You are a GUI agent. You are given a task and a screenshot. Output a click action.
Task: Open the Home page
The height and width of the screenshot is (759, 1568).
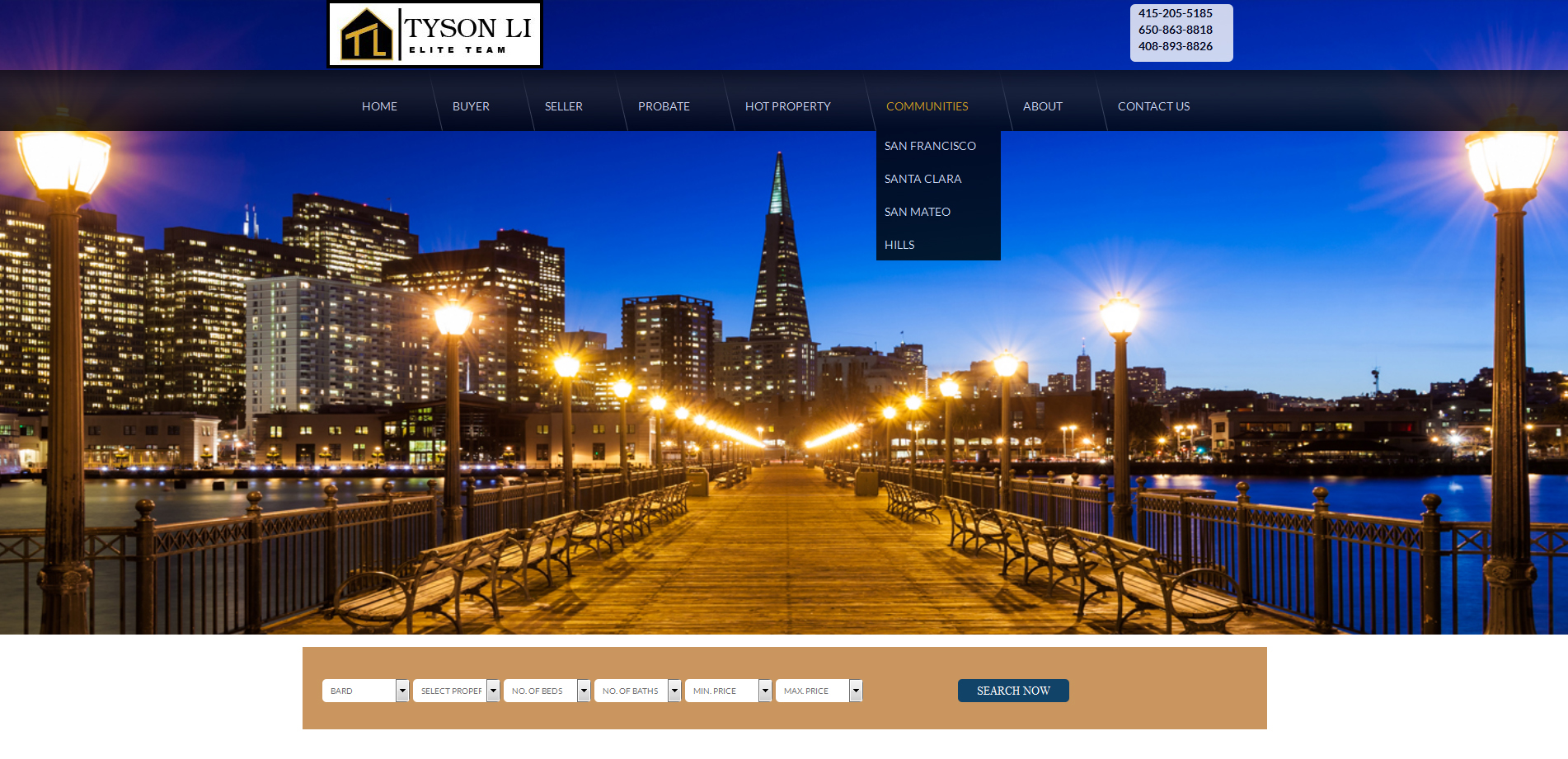[379, 106]
